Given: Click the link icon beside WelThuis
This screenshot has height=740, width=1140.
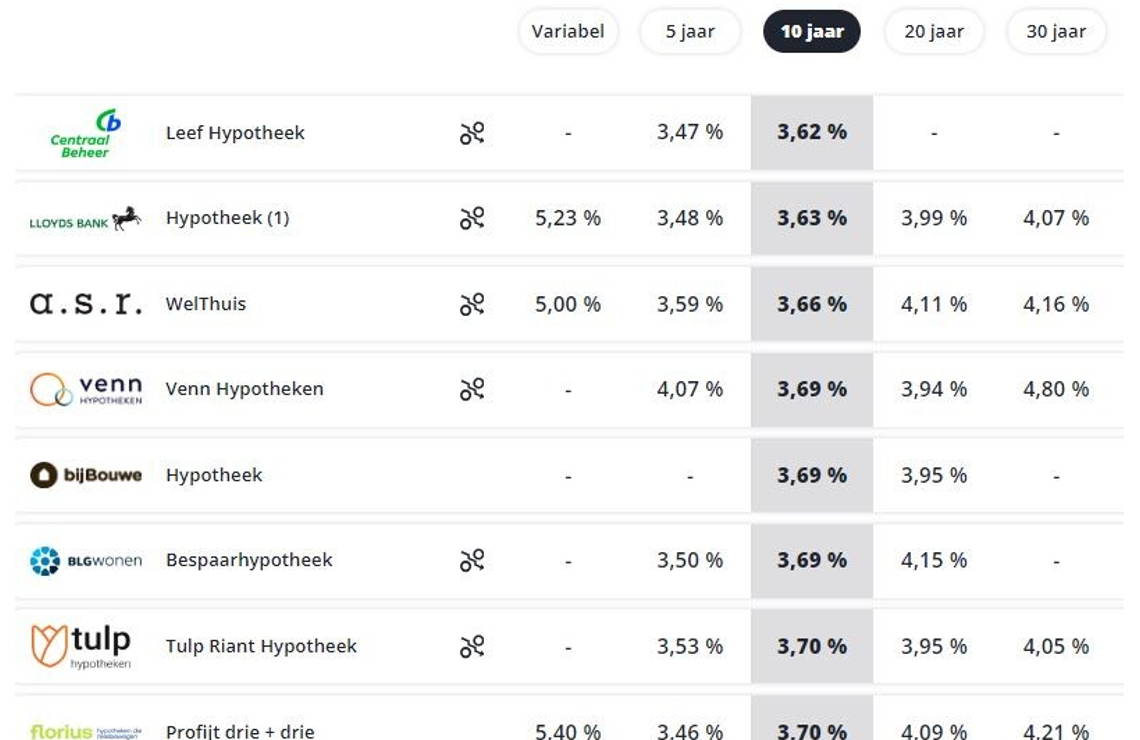Looking at the screenshot, I should [472, 304].
